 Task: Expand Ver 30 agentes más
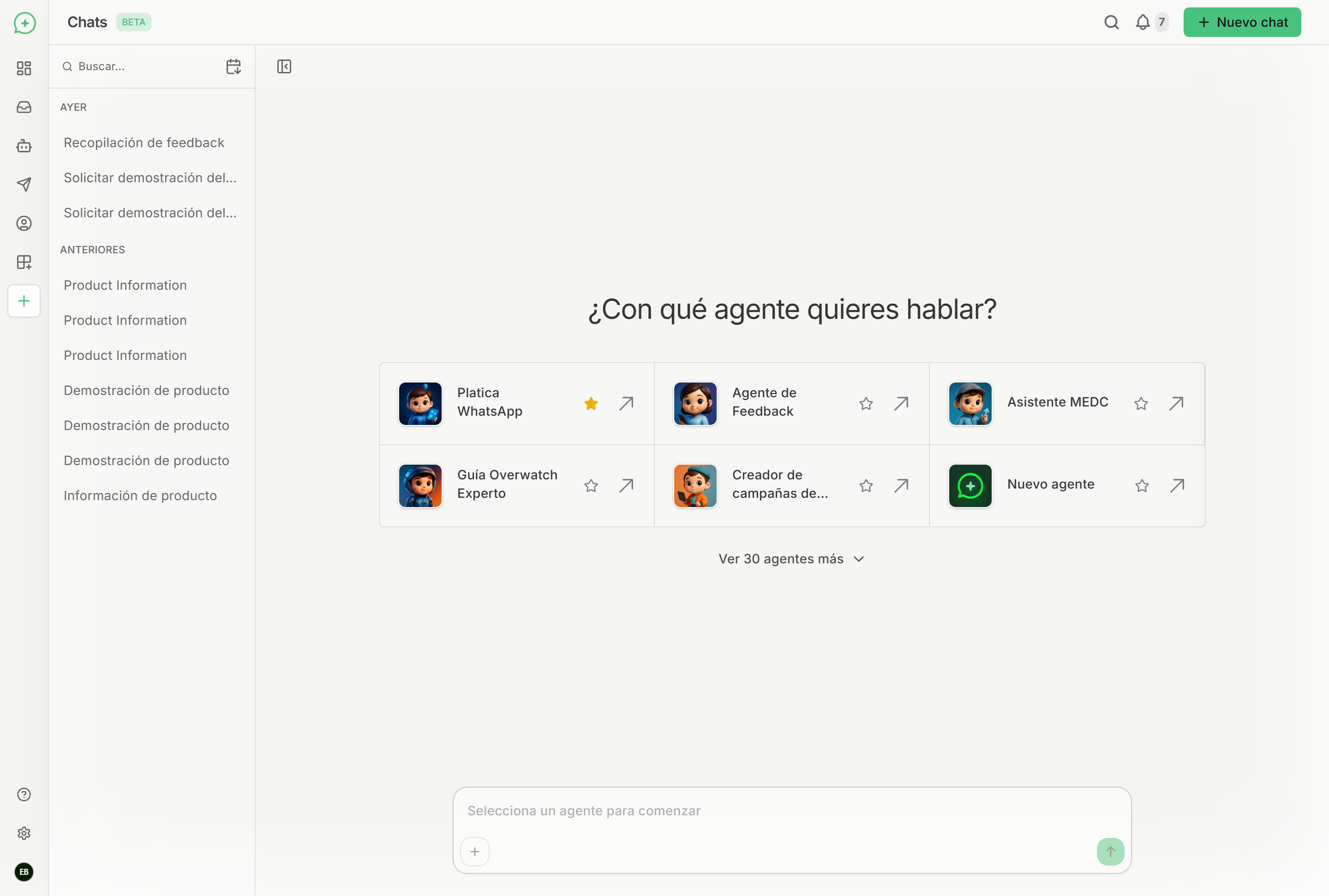(x=791, y=559)
